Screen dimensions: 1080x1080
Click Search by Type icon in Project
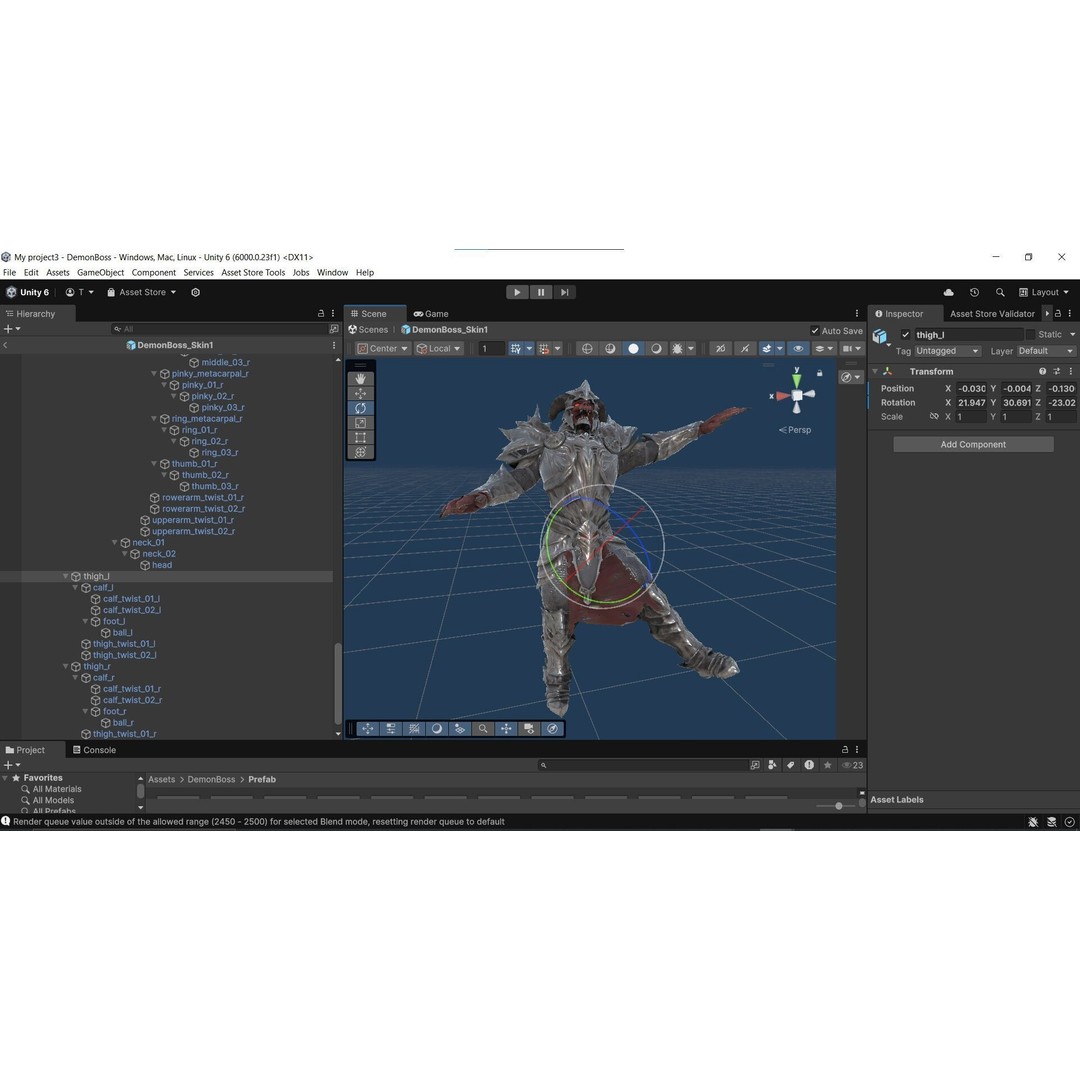(772, 765)
